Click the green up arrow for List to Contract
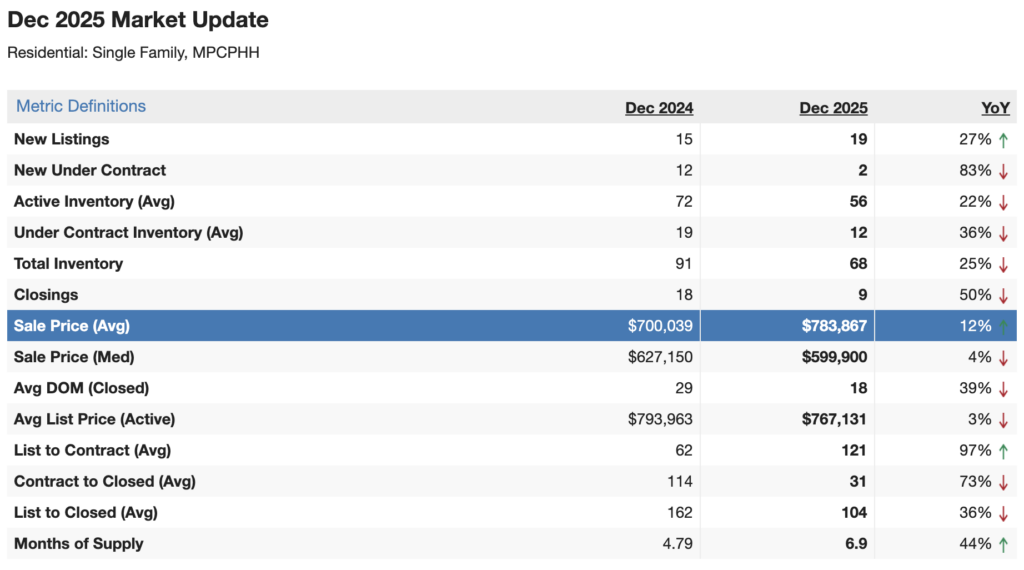The width and height of the screenshot is (1024, 570). click(x=1003, y=451)
